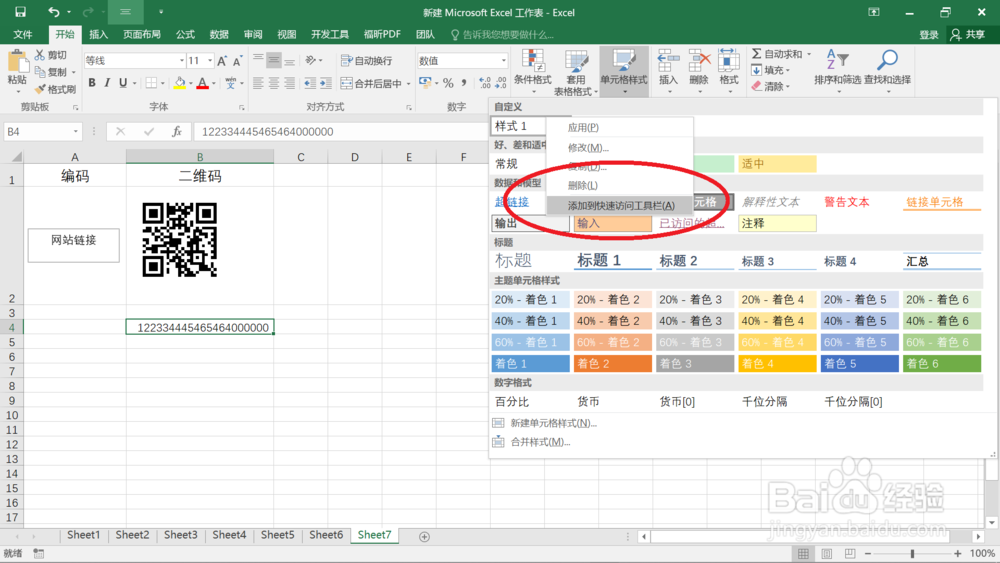Apply the 20% - Accent 1 style
Image resolution: width=1000 pixels, height=563 pixels.
(x=531, y=300)
